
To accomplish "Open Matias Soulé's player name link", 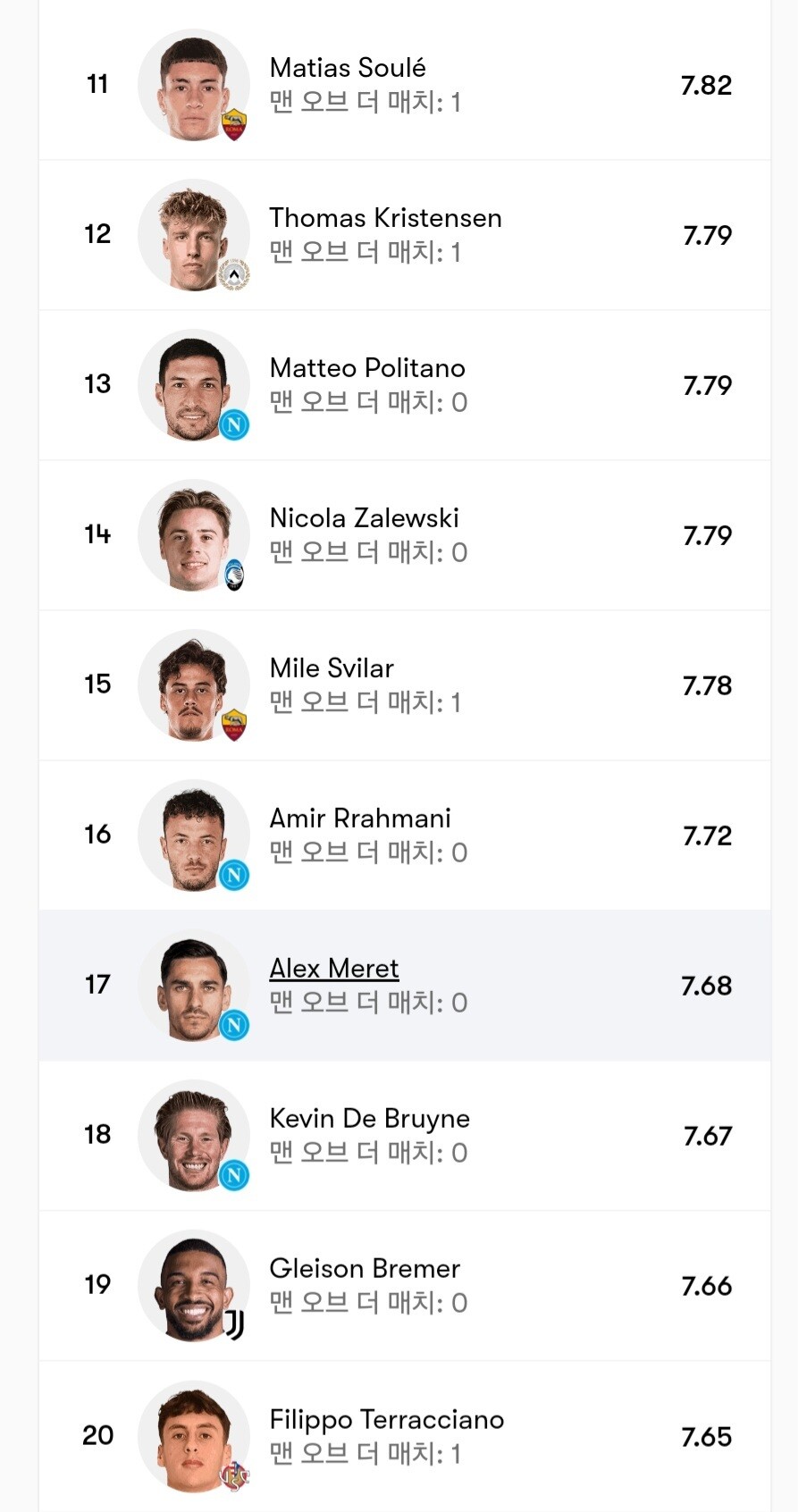I will tap(348, 68).
